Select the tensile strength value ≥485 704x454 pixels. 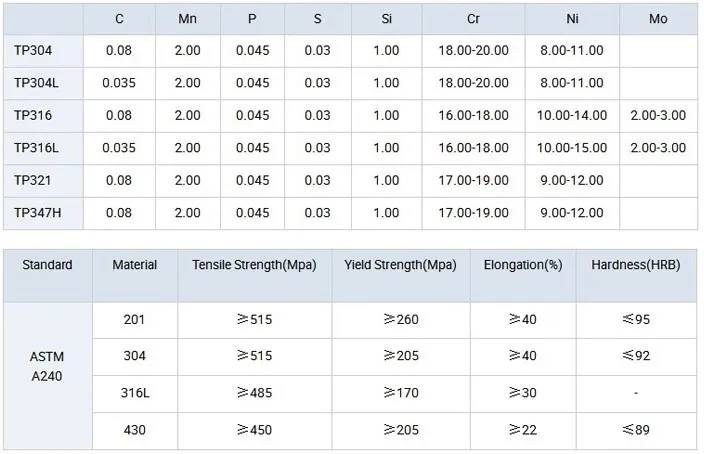(x=254, y=393)
